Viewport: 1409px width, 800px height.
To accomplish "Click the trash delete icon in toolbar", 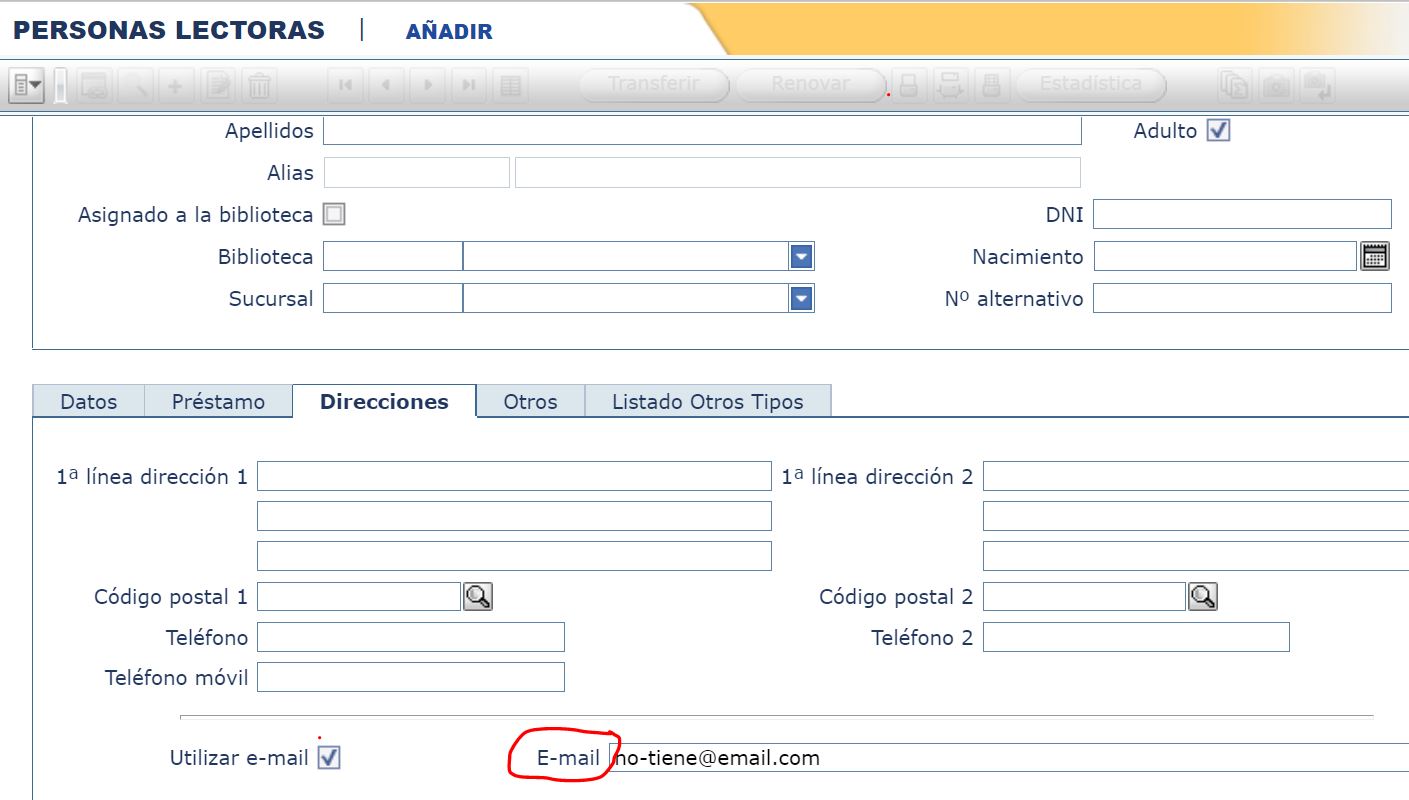I will coord(259,86).
